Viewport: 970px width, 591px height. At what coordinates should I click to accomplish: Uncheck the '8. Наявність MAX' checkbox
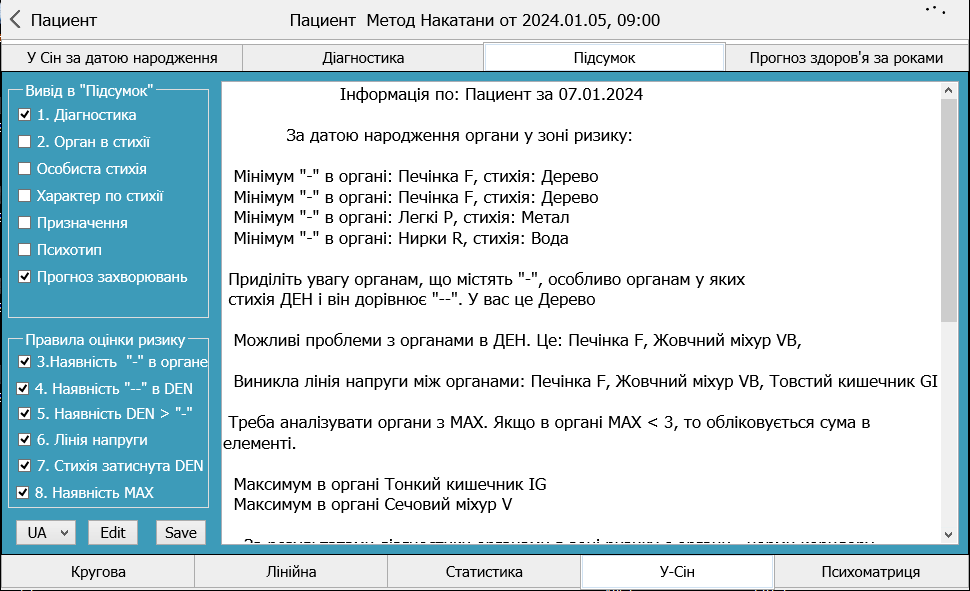(x=24, y=492)
